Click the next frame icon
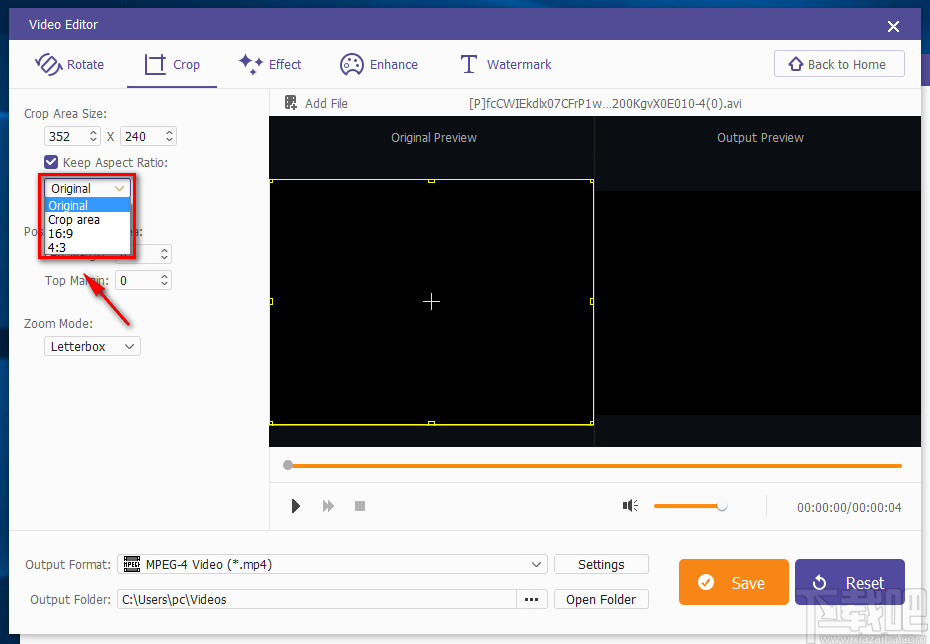Viewport: 930px width, 644px height. click(x=328, y=506)
